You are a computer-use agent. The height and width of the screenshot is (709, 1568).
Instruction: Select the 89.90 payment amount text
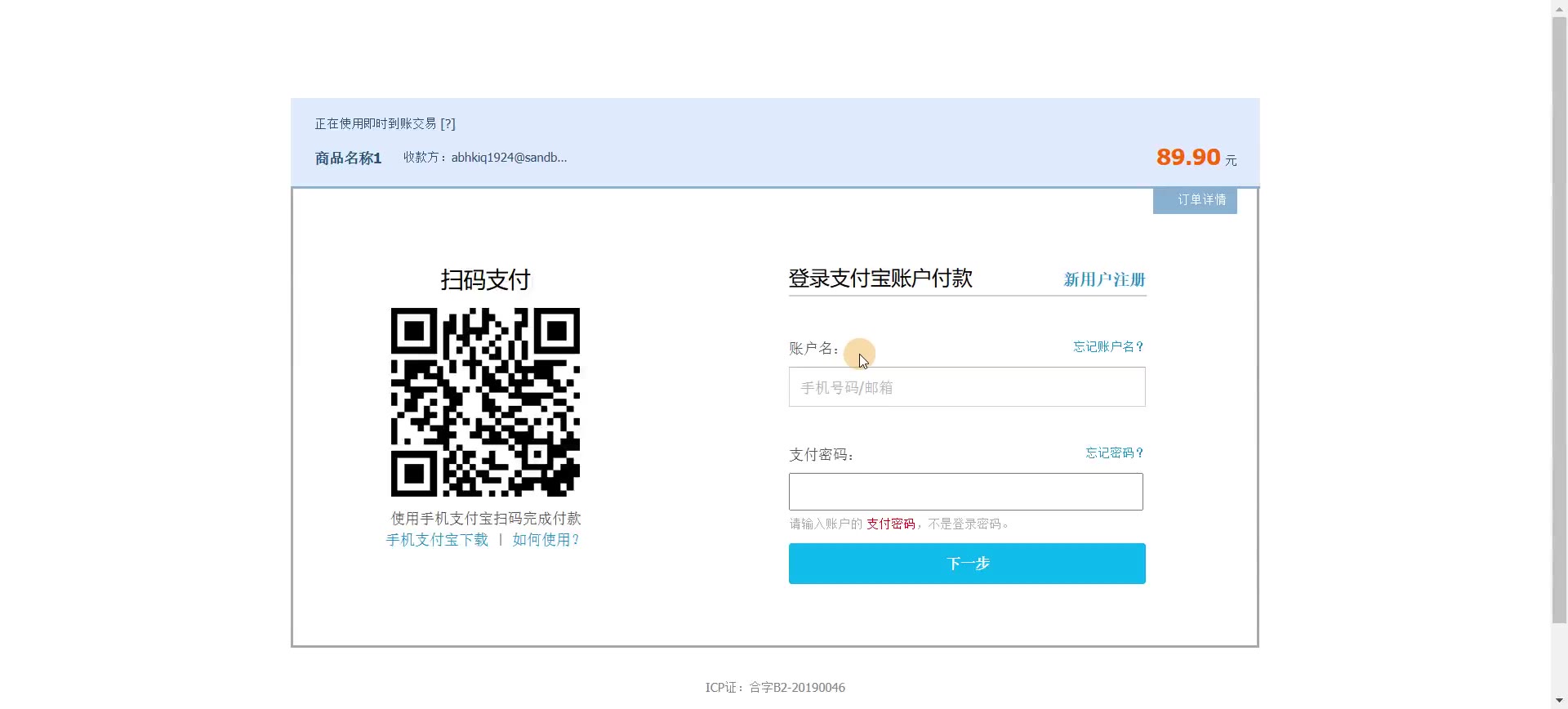(x=1188, y=157)
